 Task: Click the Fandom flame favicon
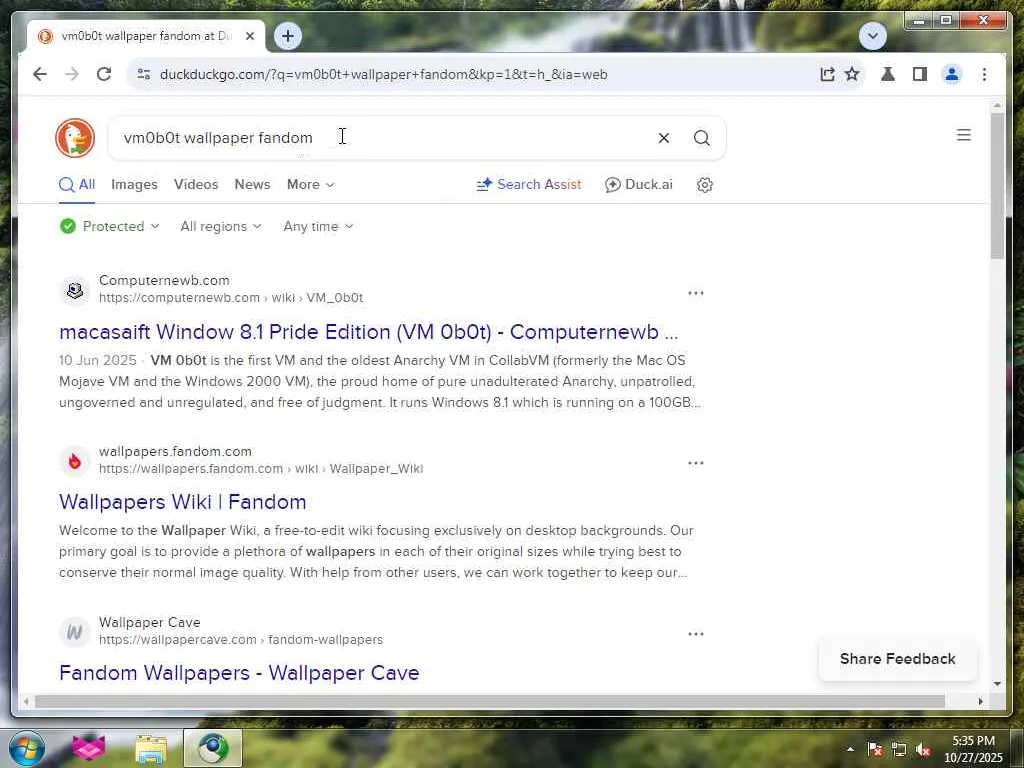(x=75, y=461)
